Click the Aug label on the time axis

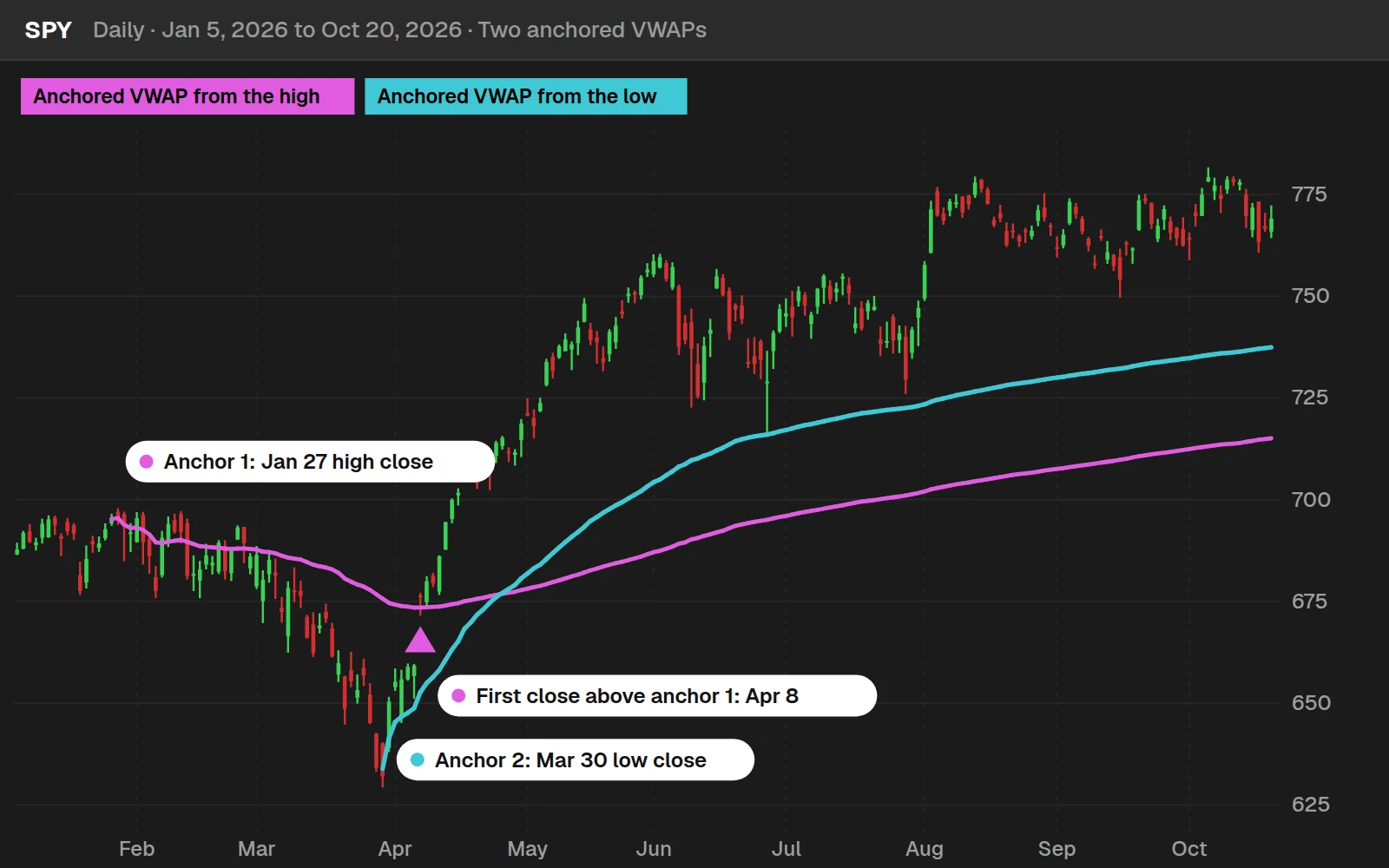pos(925,850)
